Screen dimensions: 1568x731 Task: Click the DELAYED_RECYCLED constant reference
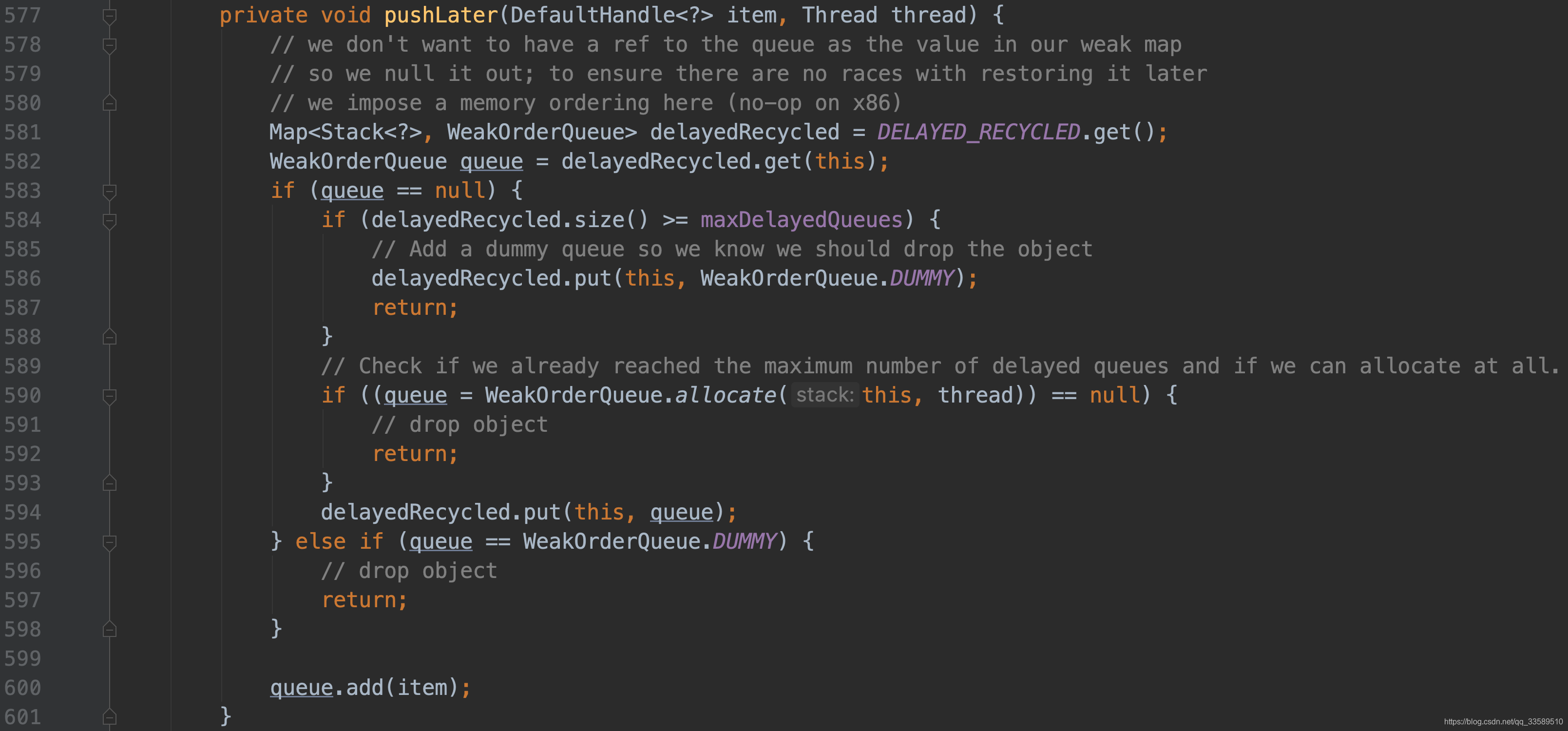[978, 132]
